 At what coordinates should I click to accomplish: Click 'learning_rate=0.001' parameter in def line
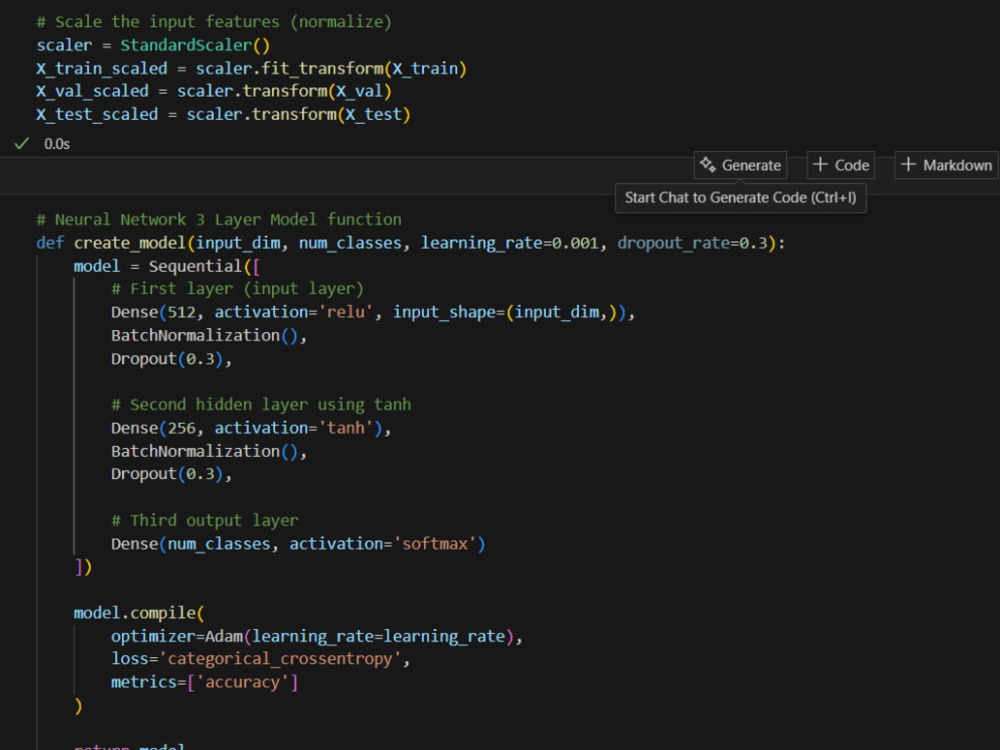click(x=510, y=243)
